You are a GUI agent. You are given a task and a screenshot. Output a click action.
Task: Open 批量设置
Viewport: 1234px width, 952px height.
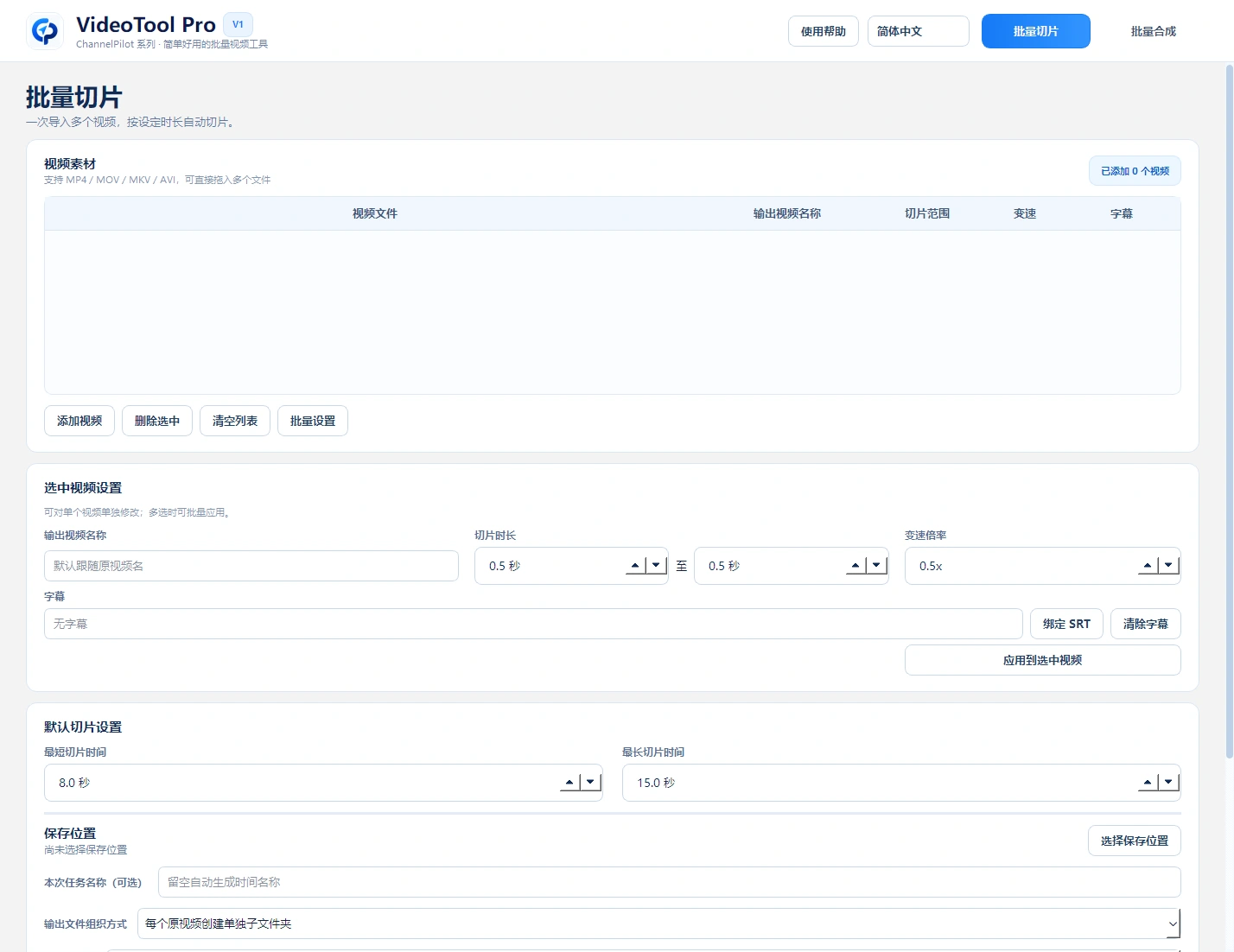click(x=313, y=421)
